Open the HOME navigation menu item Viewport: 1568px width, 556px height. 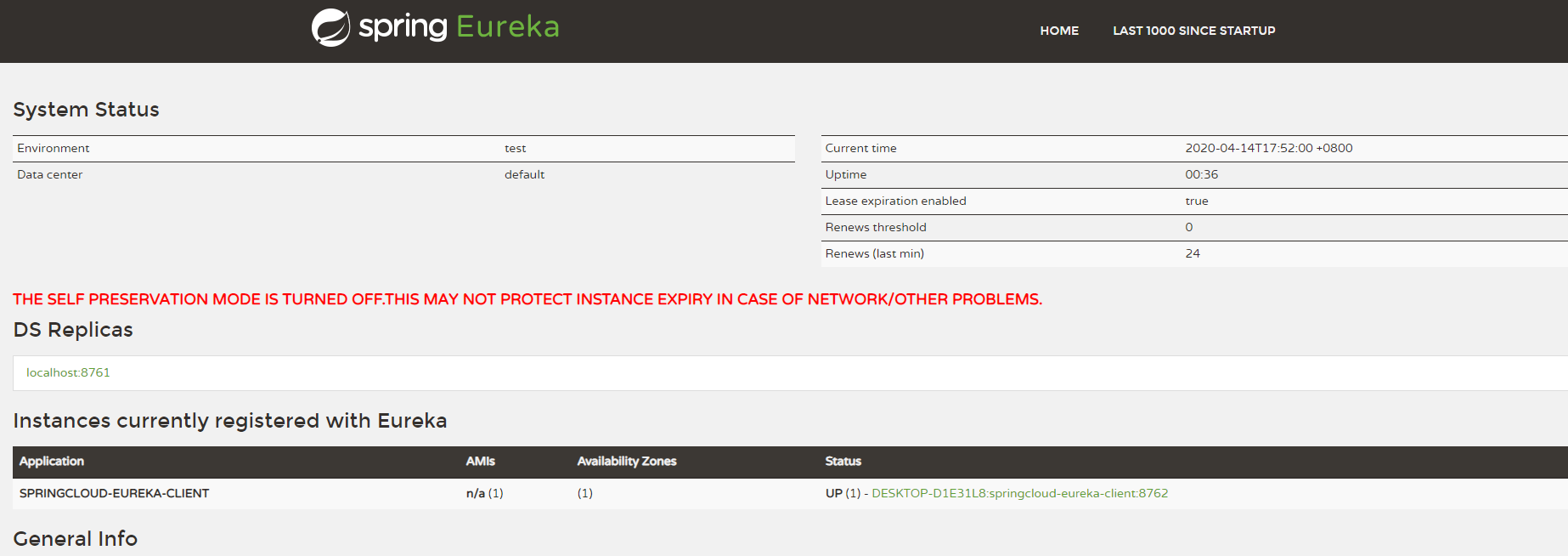point(1058,31)
